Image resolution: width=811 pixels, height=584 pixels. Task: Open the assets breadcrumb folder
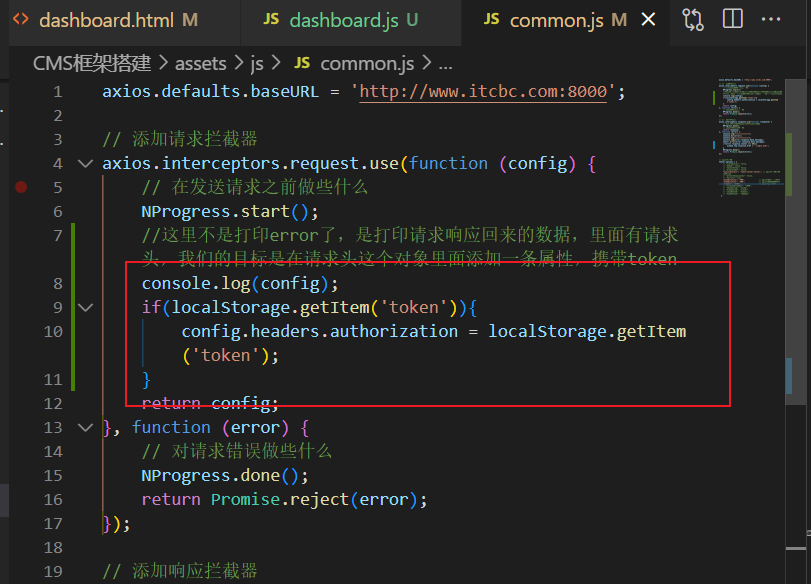(x=201, y=64)
